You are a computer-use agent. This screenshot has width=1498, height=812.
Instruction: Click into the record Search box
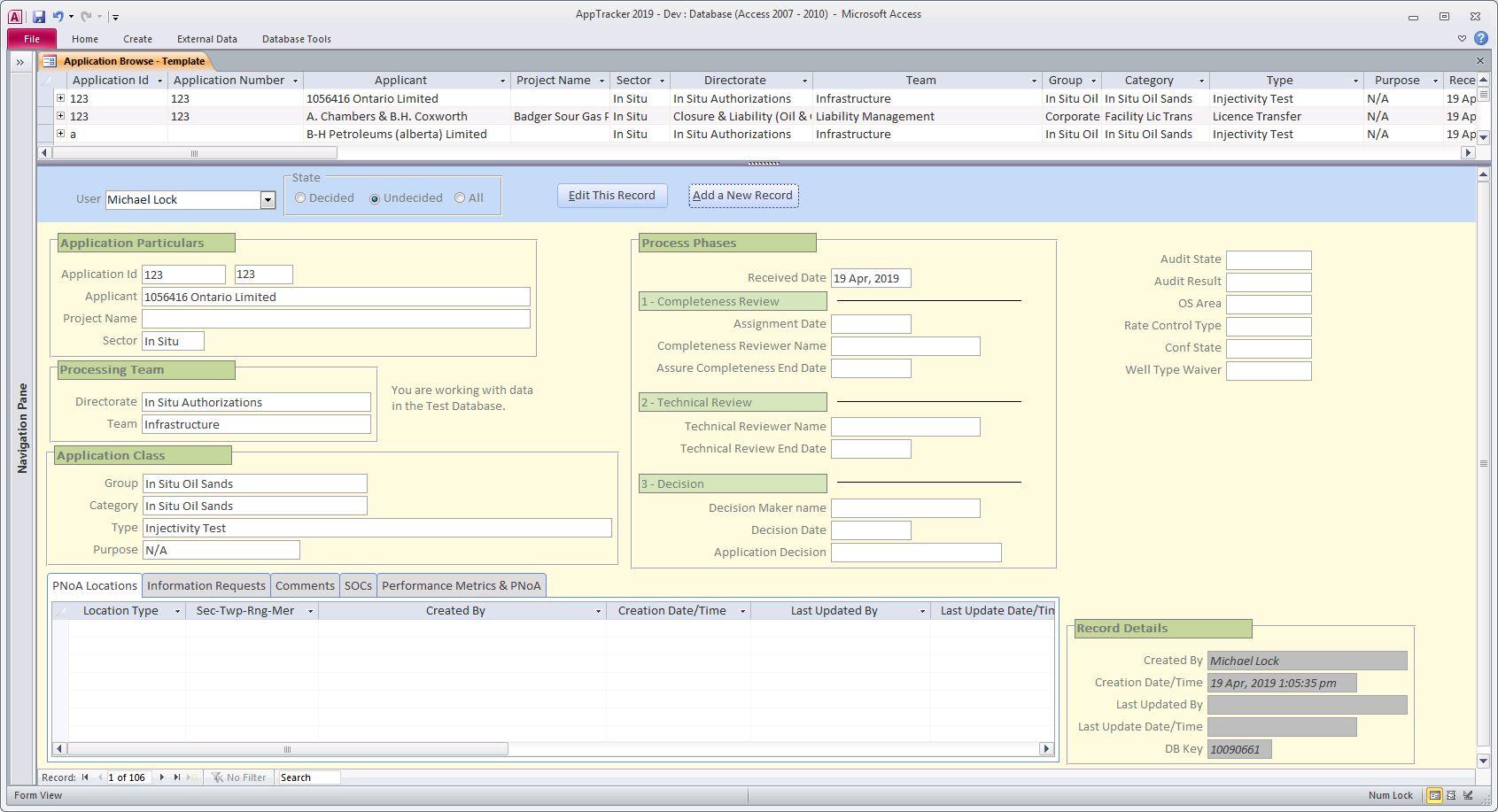click(308, 777)
